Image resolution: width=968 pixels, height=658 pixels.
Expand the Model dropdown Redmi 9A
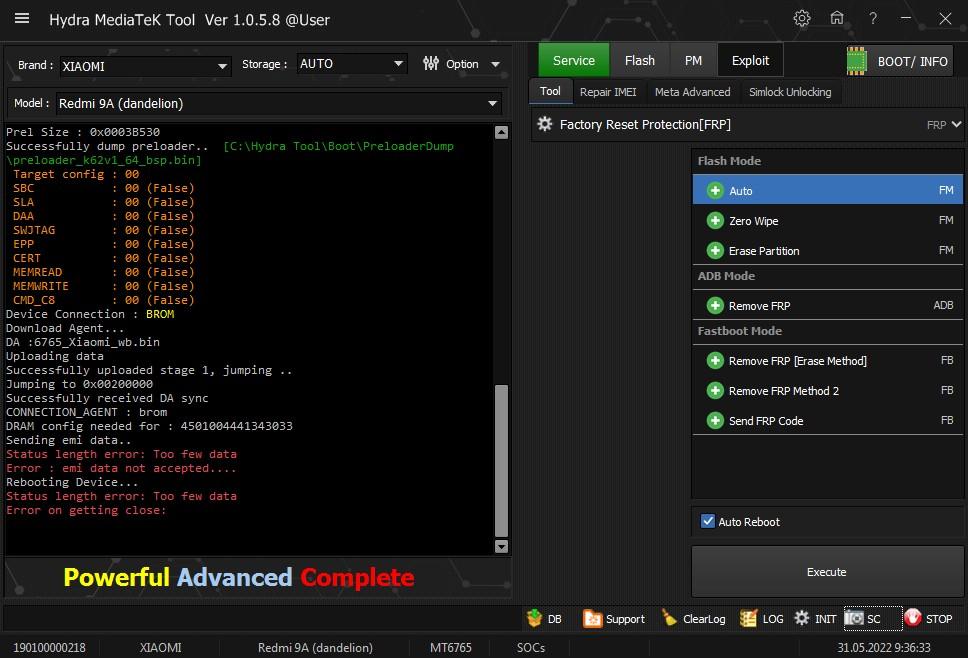(492, 103)
